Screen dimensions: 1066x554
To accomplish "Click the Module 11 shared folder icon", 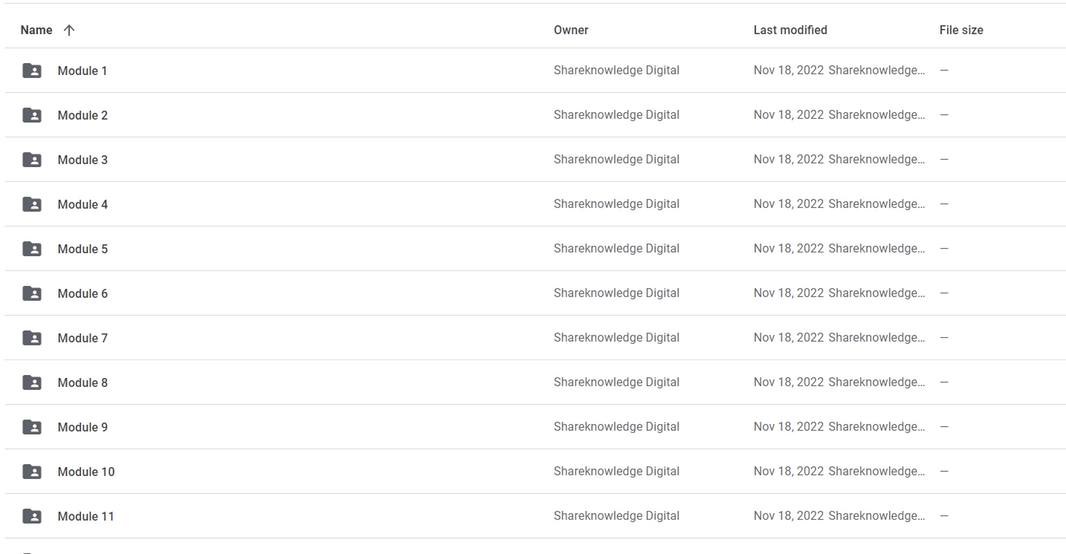I will pyautogui.click(x=32, y=516).
